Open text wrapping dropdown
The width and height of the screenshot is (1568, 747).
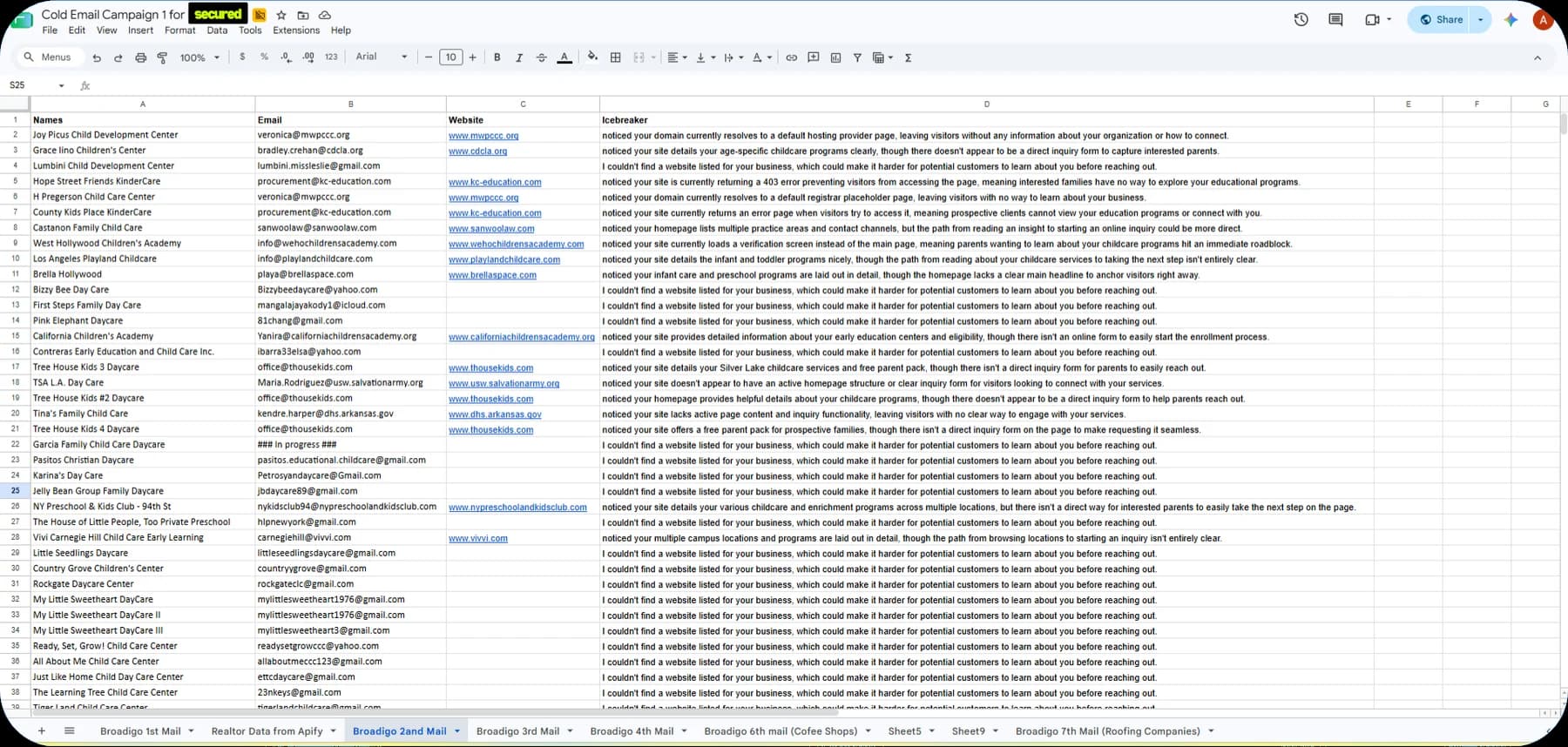[733, 57]
